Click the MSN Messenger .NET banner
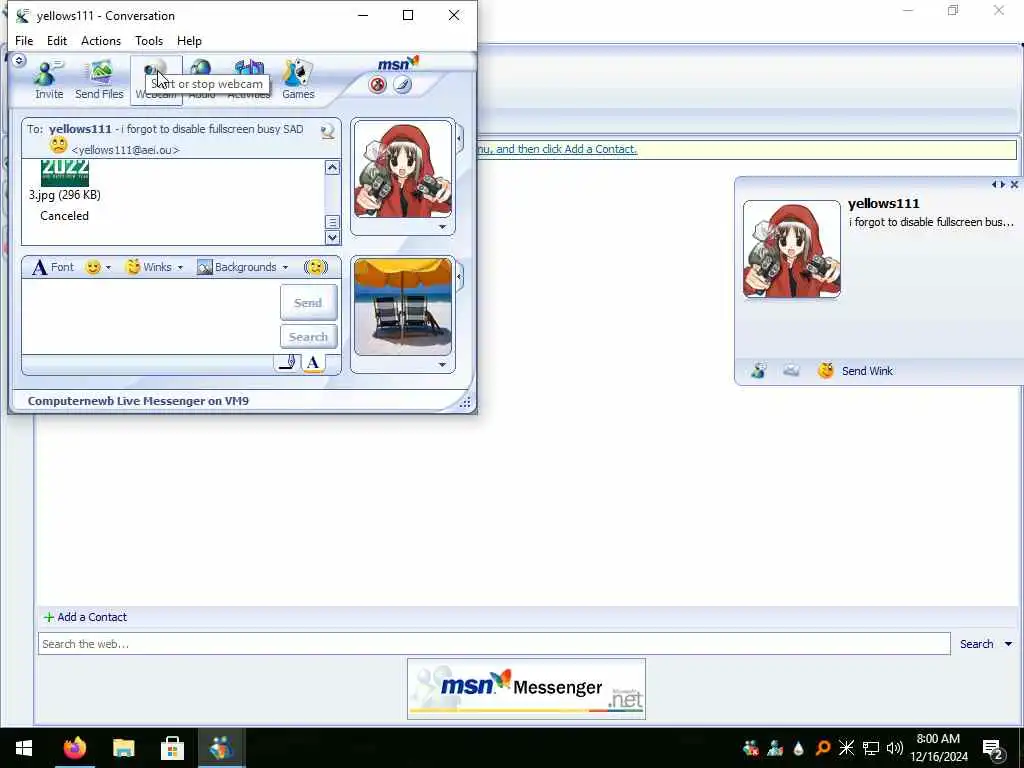 click(x=526, y=689)
